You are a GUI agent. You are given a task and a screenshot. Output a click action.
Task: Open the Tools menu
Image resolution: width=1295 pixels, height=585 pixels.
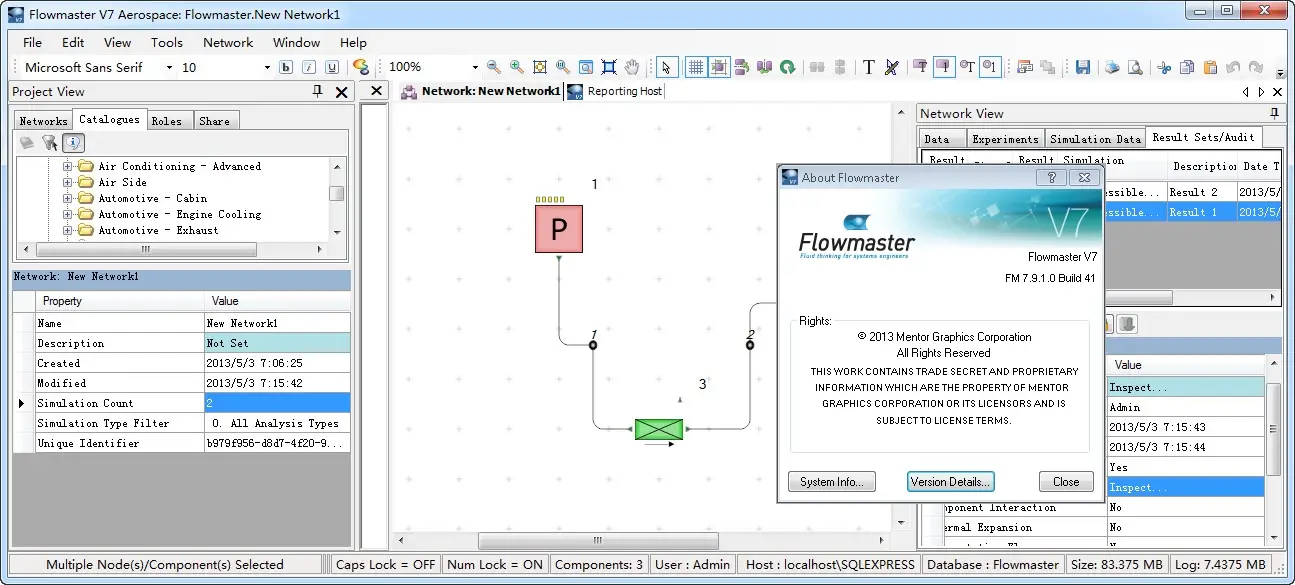167,42
